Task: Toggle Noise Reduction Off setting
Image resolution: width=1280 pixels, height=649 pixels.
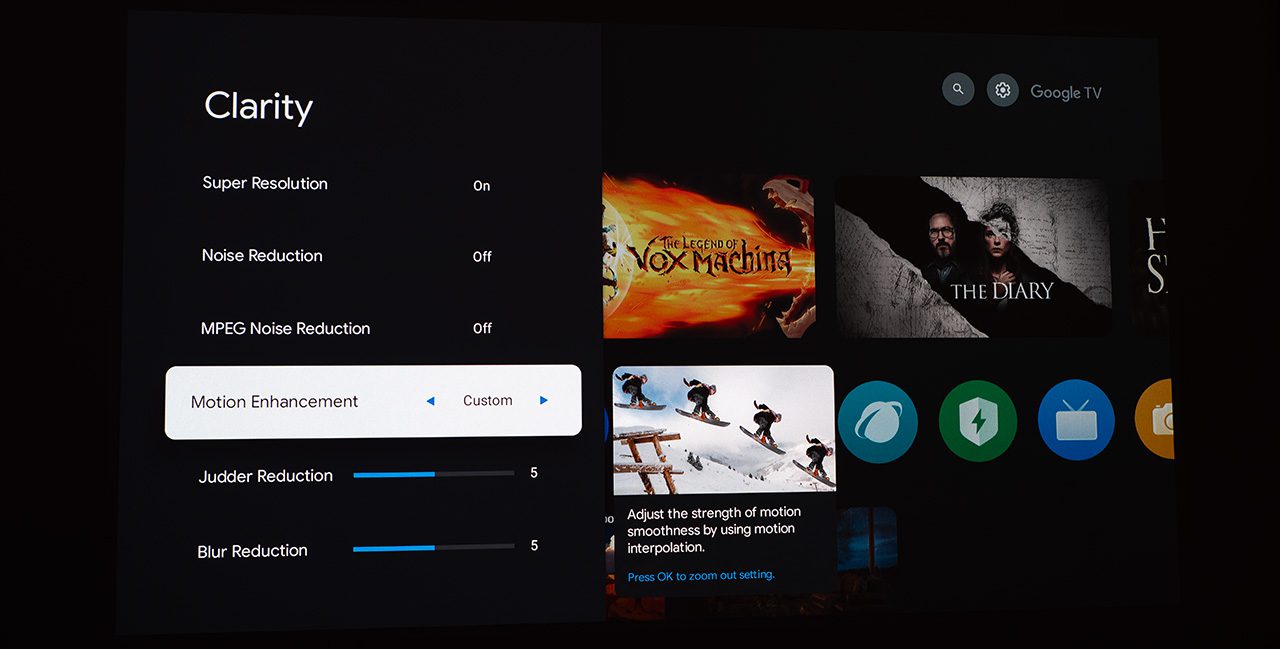Action: [x=481, y=257]
